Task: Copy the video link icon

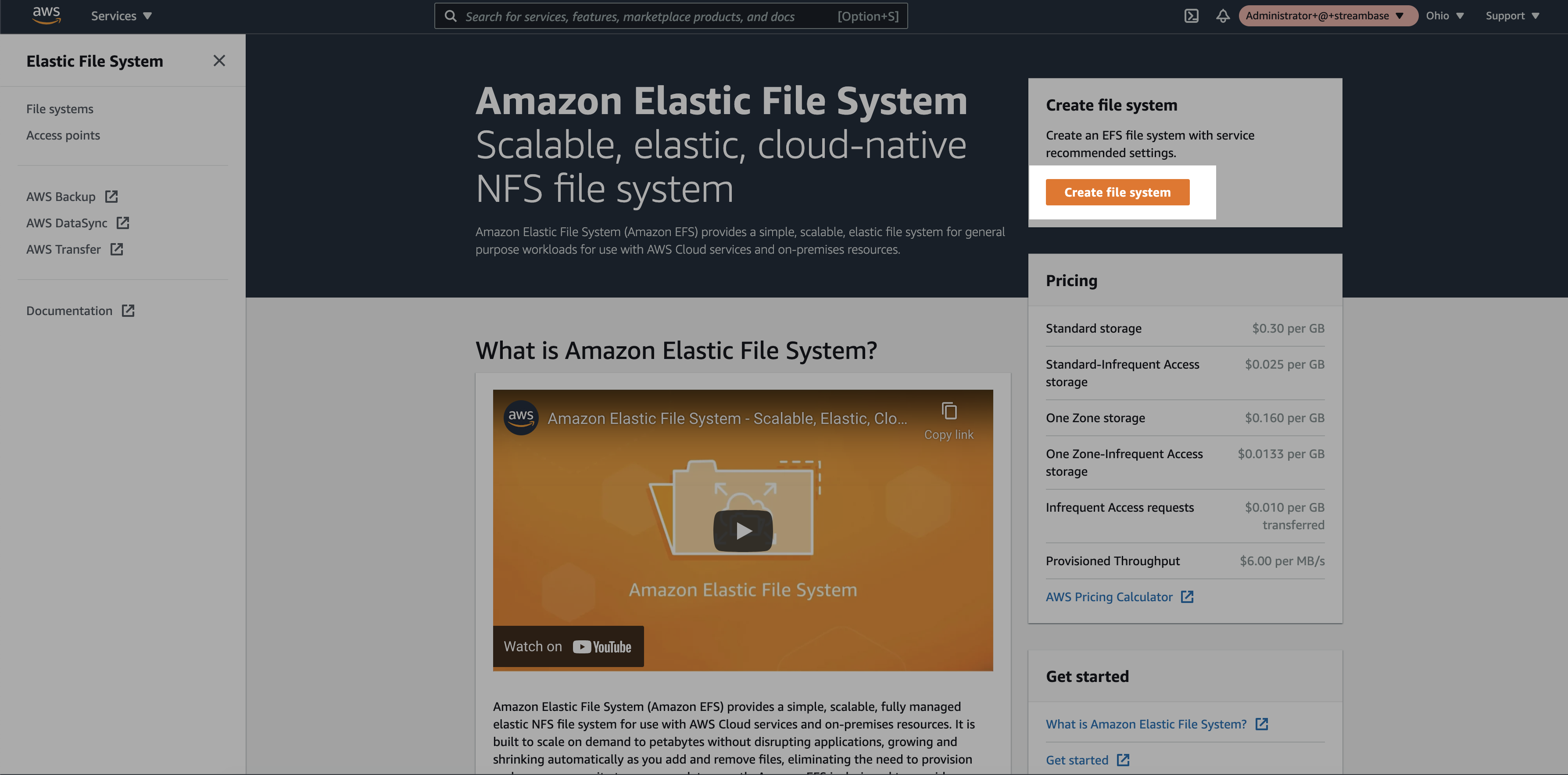Action: (949, 411)
